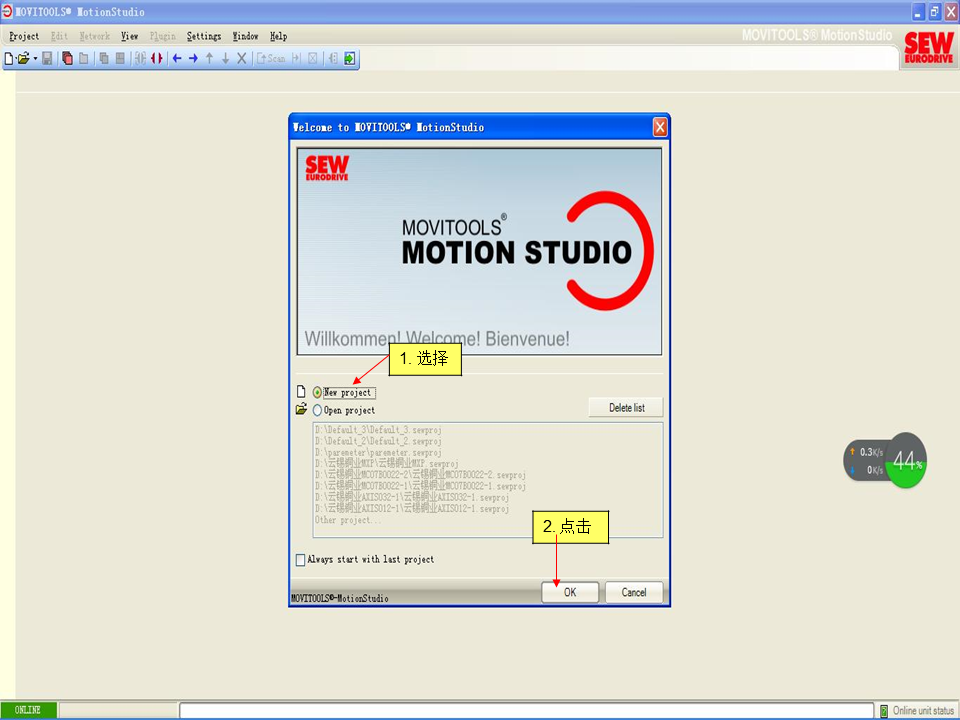Screen dimensions: 960x720
Task: Click the green arrow icon at toolbar end
Action: pyautogui.click(x=349, y=58)
